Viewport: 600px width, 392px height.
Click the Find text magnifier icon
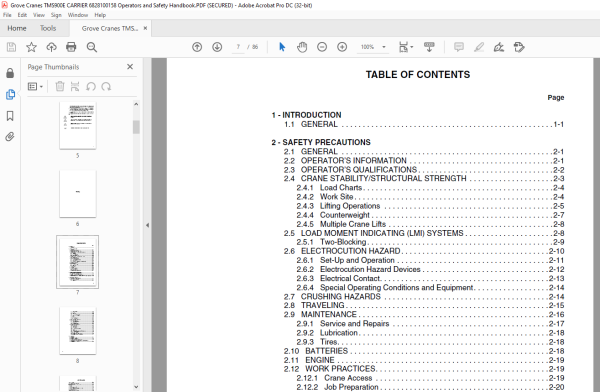click(91, 47)
